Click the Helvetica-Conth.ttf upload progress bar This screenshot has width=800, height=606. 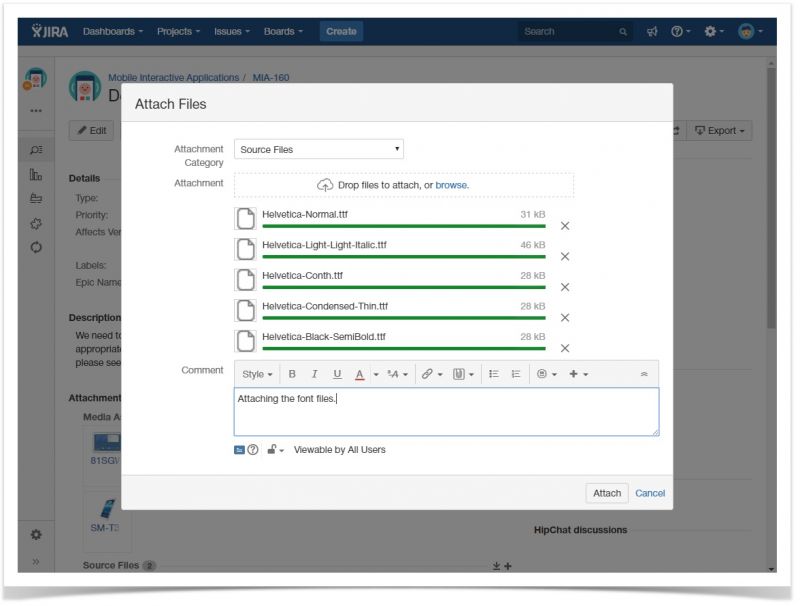coord(404,287)
